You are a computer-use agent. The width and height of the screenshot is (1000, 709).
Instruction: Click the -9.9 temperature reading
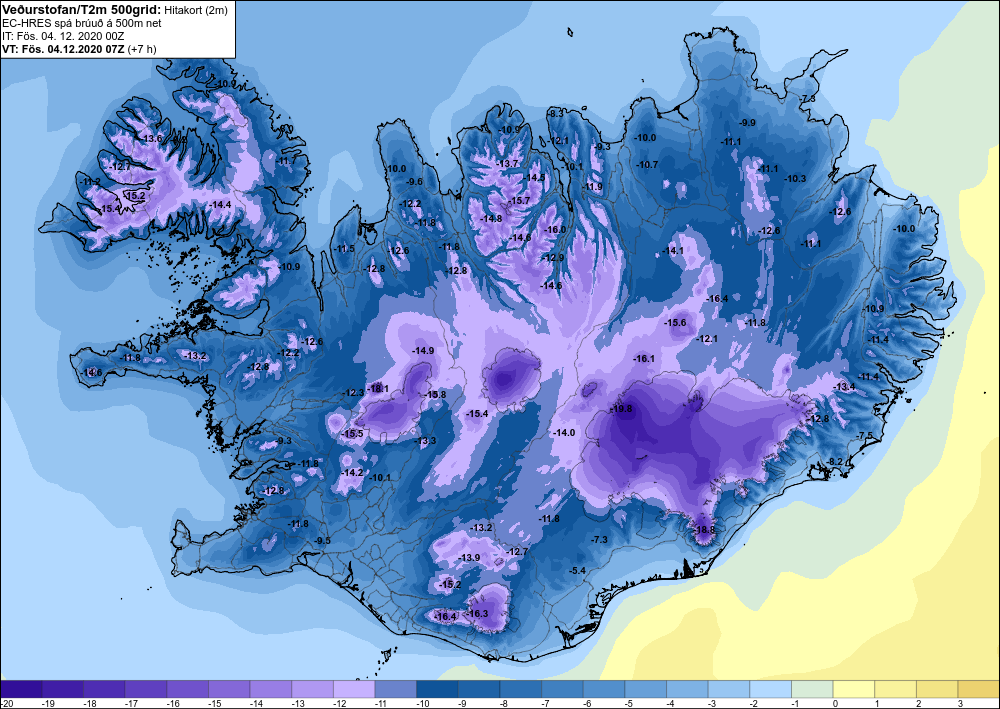click(x=747, y=122)
